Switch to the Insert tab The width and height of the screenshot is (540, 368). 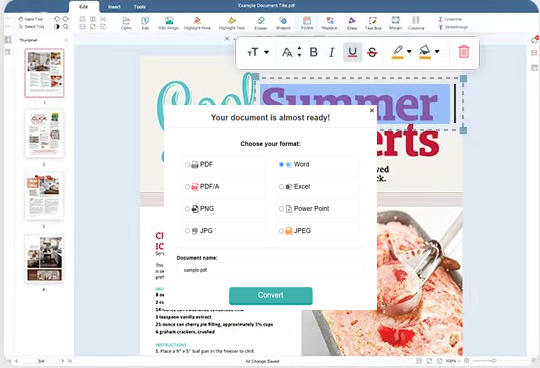click(114, 7)
